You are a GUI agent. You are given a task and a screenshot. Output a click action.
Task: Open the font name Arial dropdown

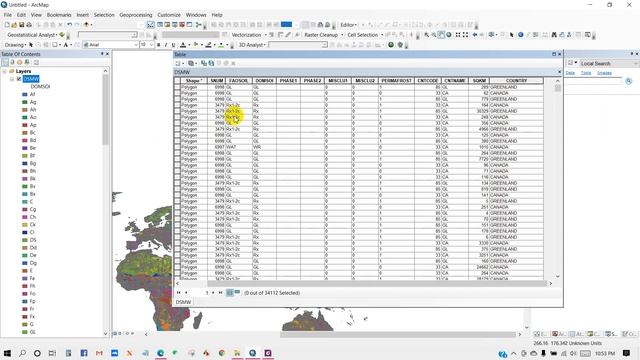click(x=136, y=44)
